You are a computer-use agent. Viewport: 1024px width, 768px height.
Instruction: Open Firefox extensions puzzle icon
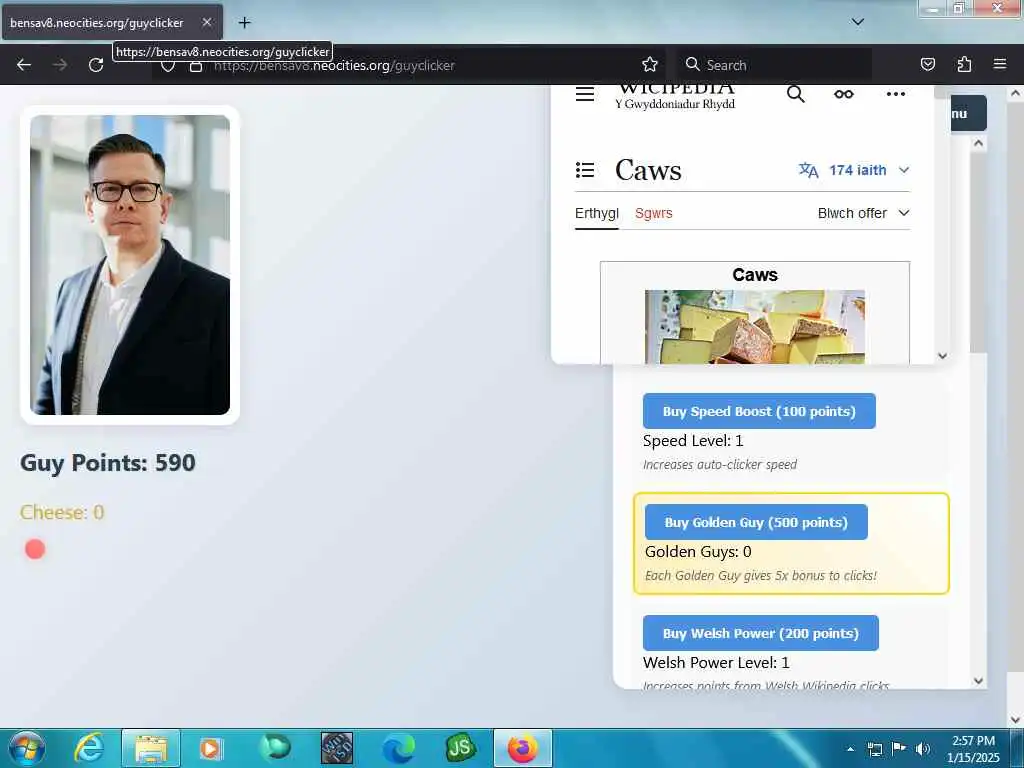coord(964,64)
